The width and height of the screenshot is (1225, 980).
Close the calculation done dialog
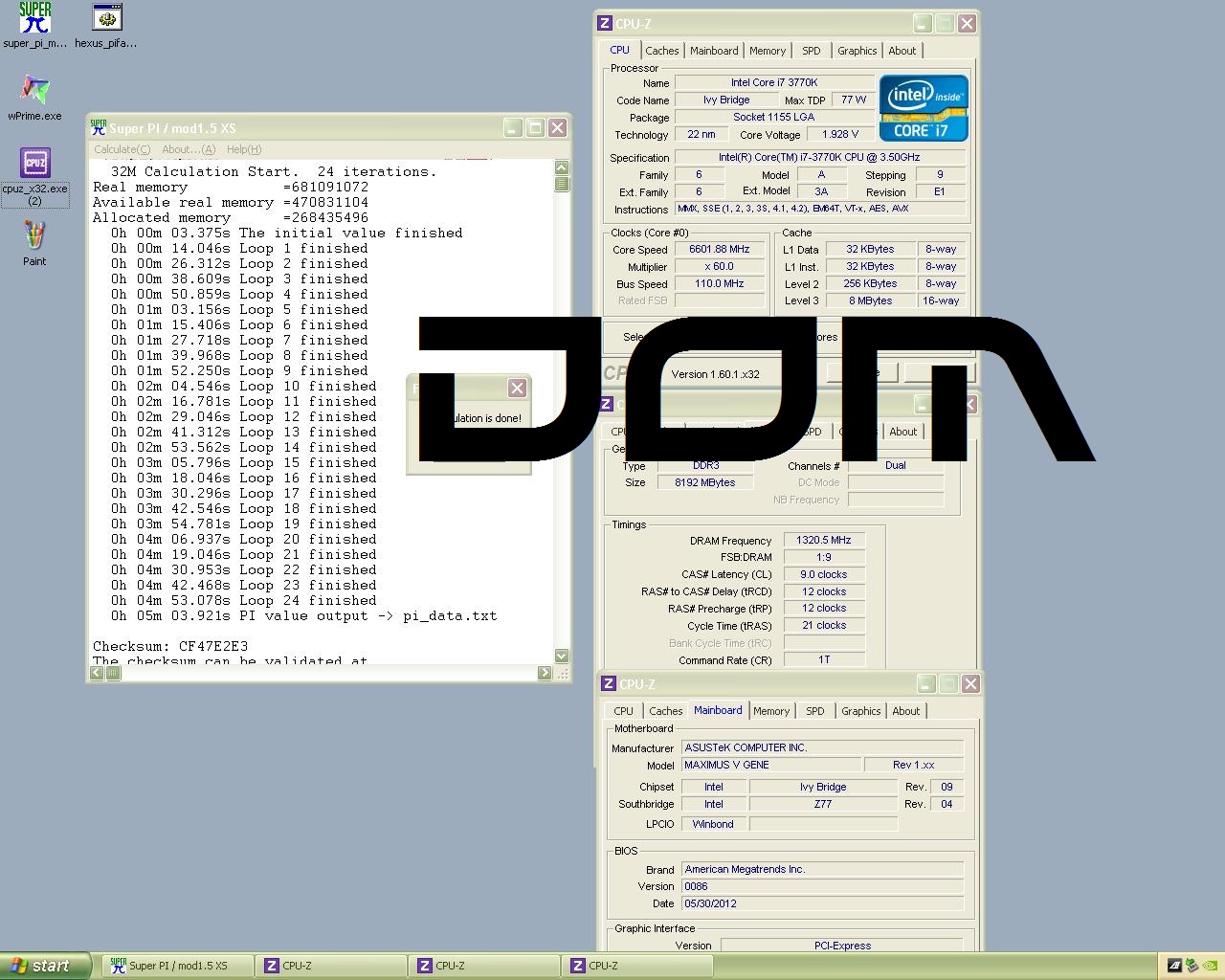[x=517, y=388]
